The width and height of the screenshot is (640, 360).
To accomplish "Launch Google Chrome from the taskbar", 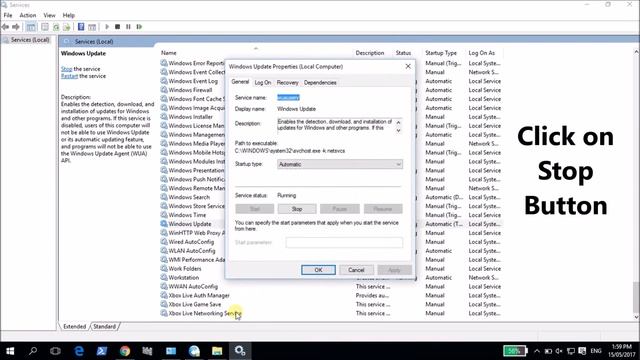I will [125, 351].
